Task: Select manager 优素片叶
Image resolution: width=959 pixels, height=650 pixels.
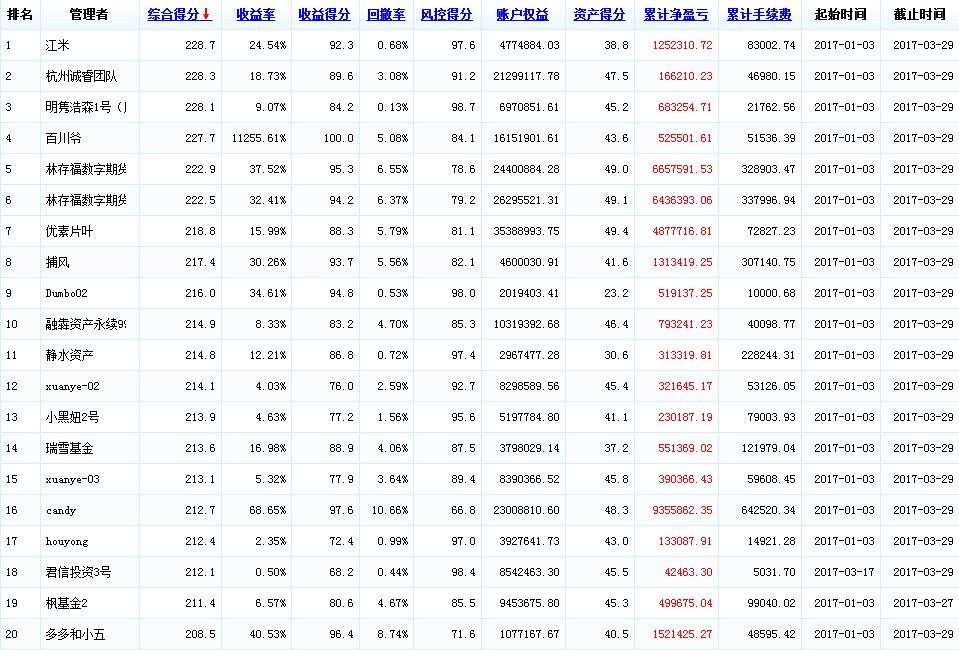Action: (x=69, y=231)
